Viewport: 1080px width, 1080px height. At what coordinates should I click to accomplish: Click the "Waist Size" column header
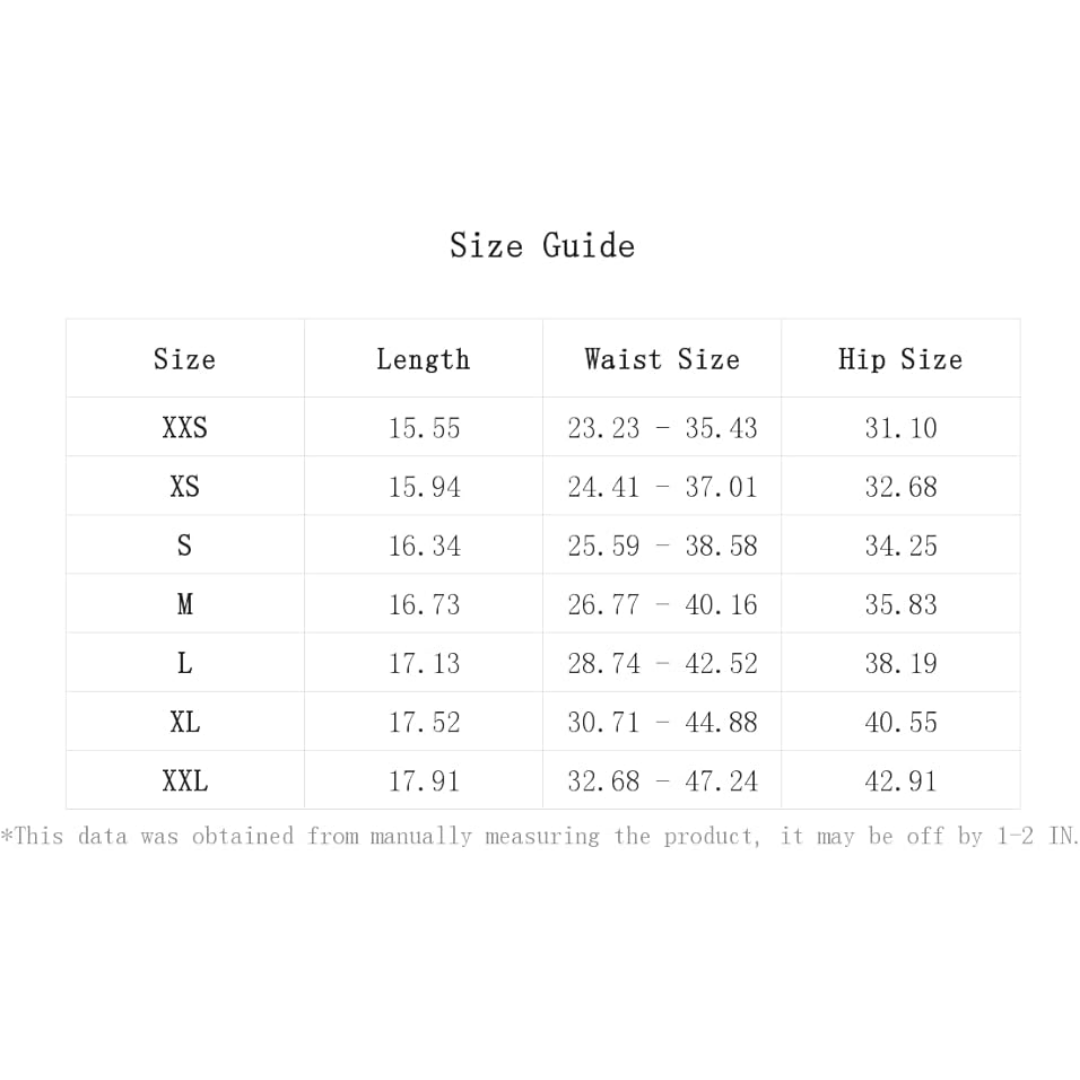click(x=662, y=359)
